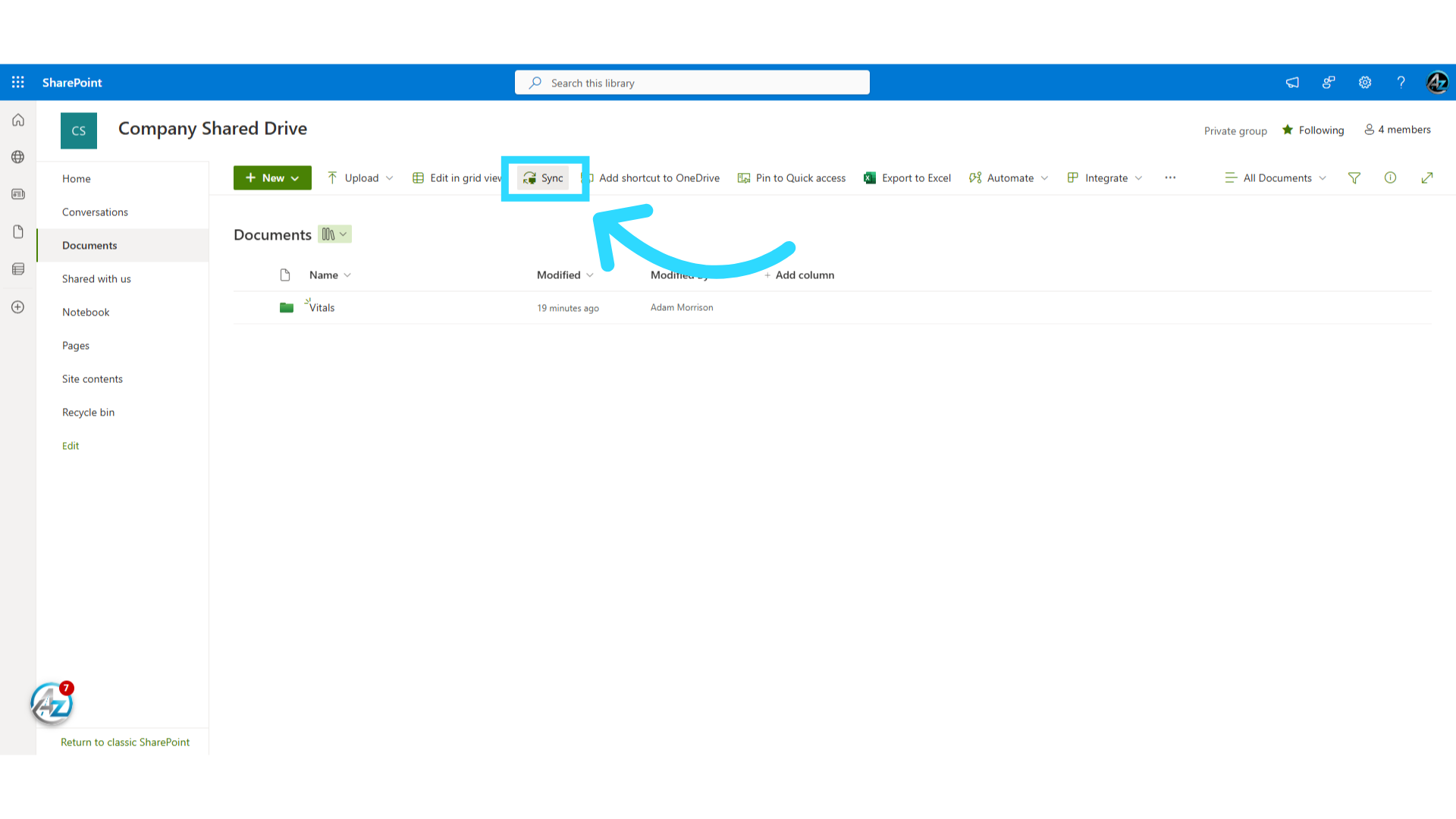This screenshot has width=1456, height=819.
Task: View the 4 members list
Action: coord(1398,130)
